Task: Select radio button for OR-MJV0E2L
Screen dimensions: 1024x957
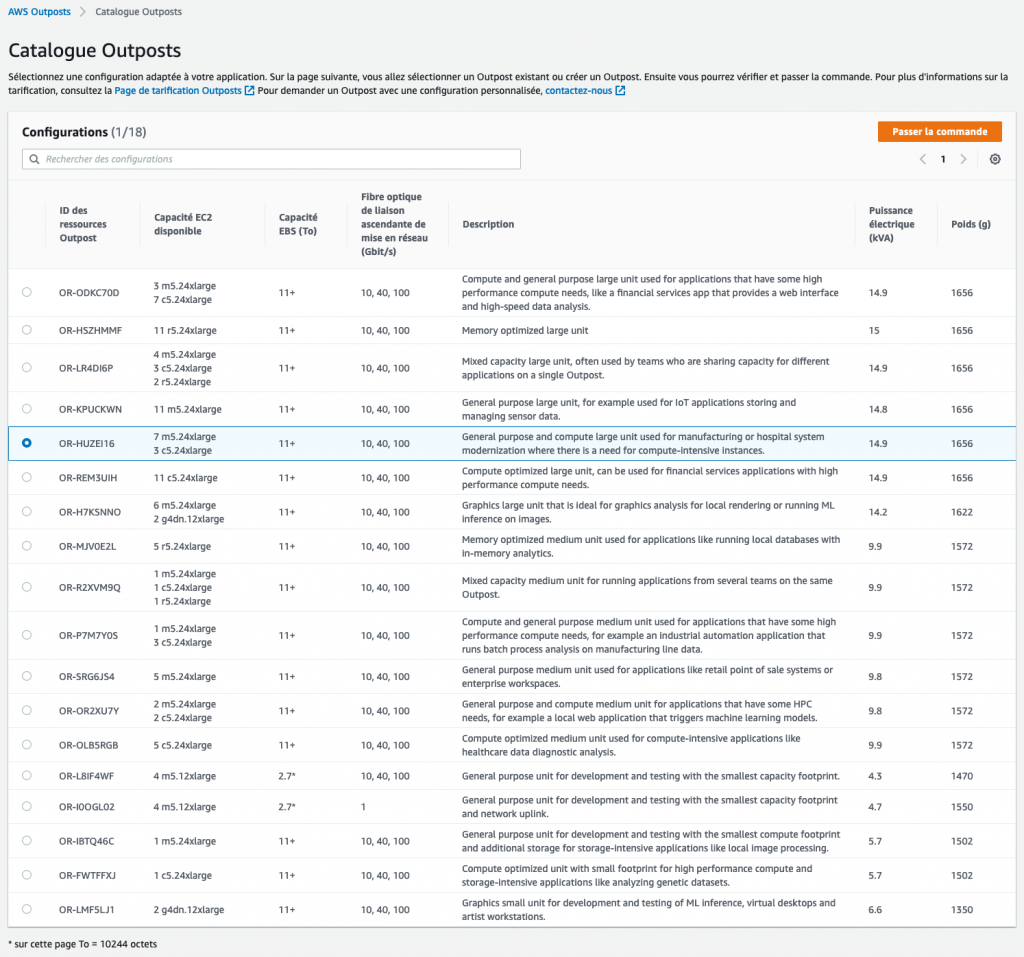Action: point(27,546)
